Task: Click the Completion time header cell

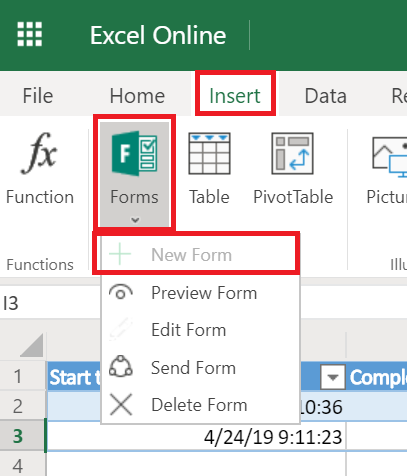Action: point(377,377)
